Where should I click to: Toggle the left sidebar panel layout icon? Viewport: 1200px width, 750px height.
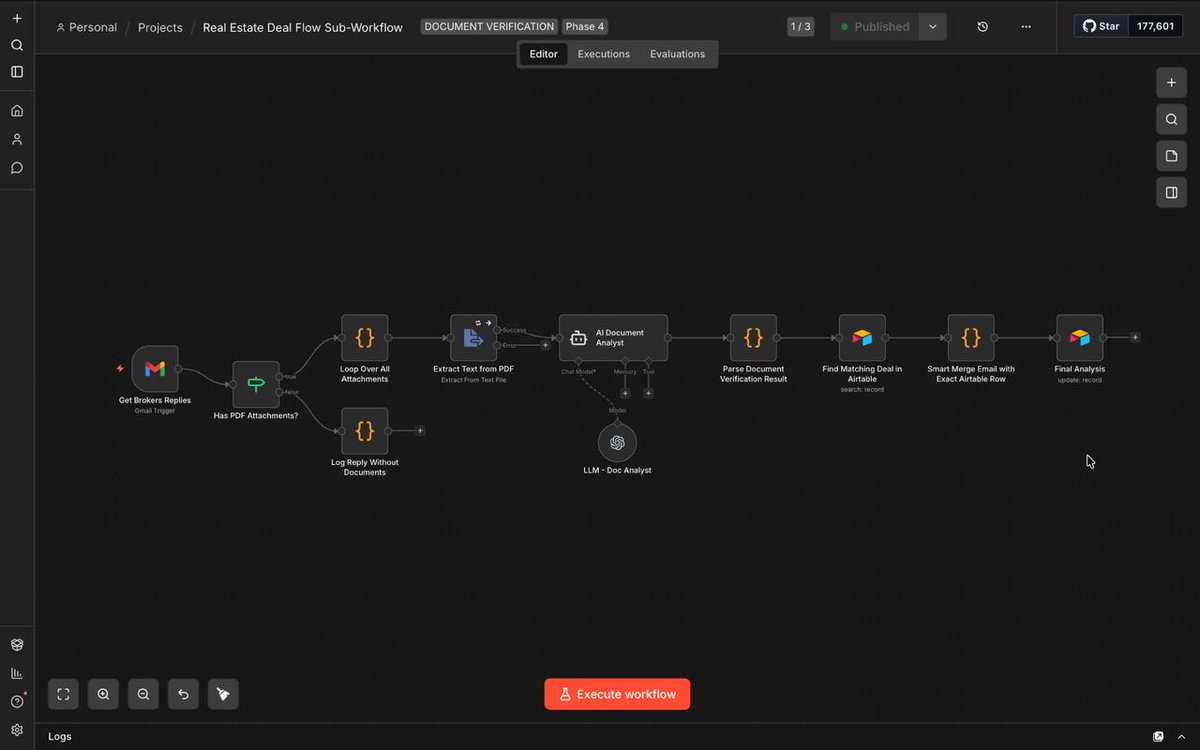tap(17, 72)
